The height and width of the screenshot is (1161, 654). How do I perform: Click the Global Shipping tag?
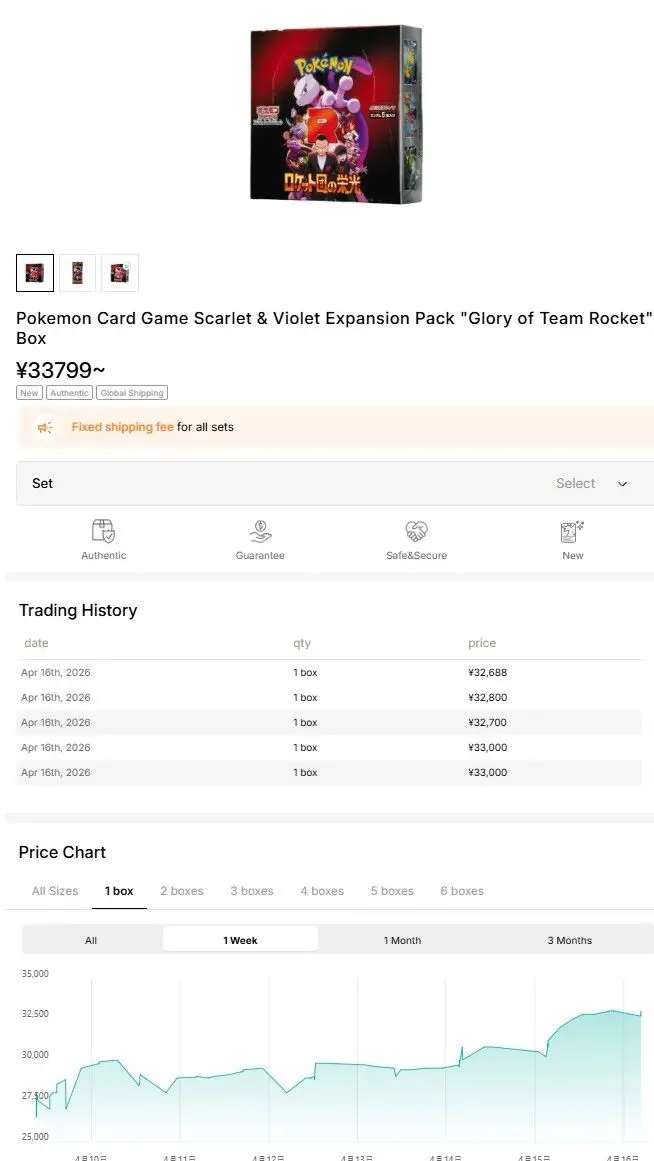(x=132, y=393)
